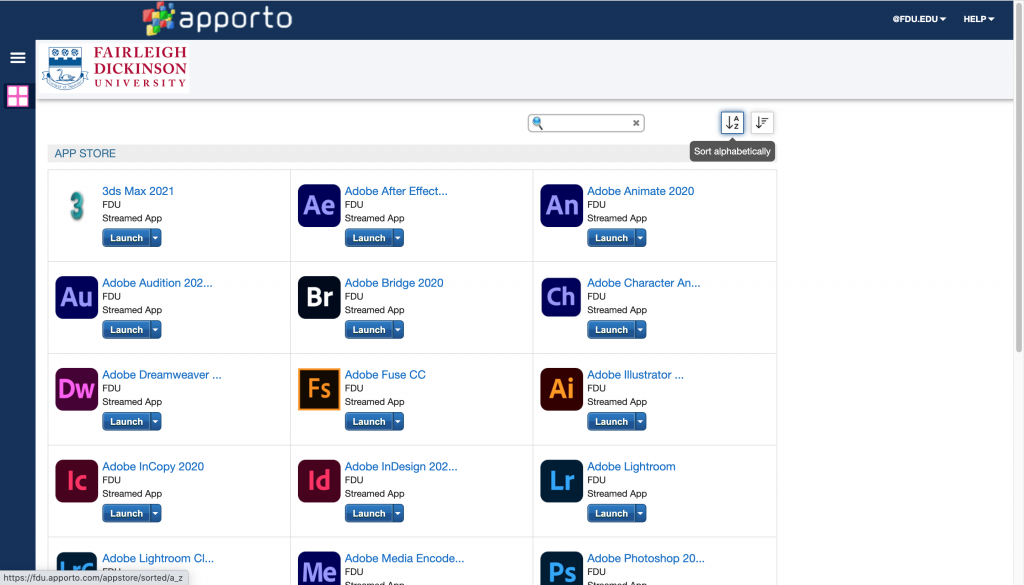Launch Adobe InDesign

pyautogui.click(x=368, y=513)
